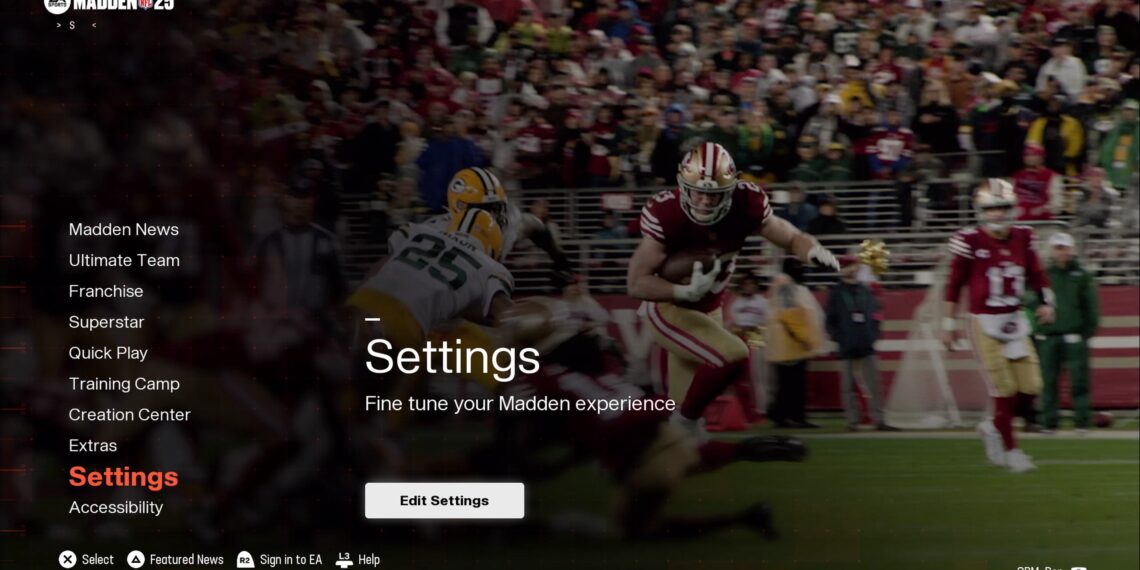Click the X button Select icon

[68, 559]
